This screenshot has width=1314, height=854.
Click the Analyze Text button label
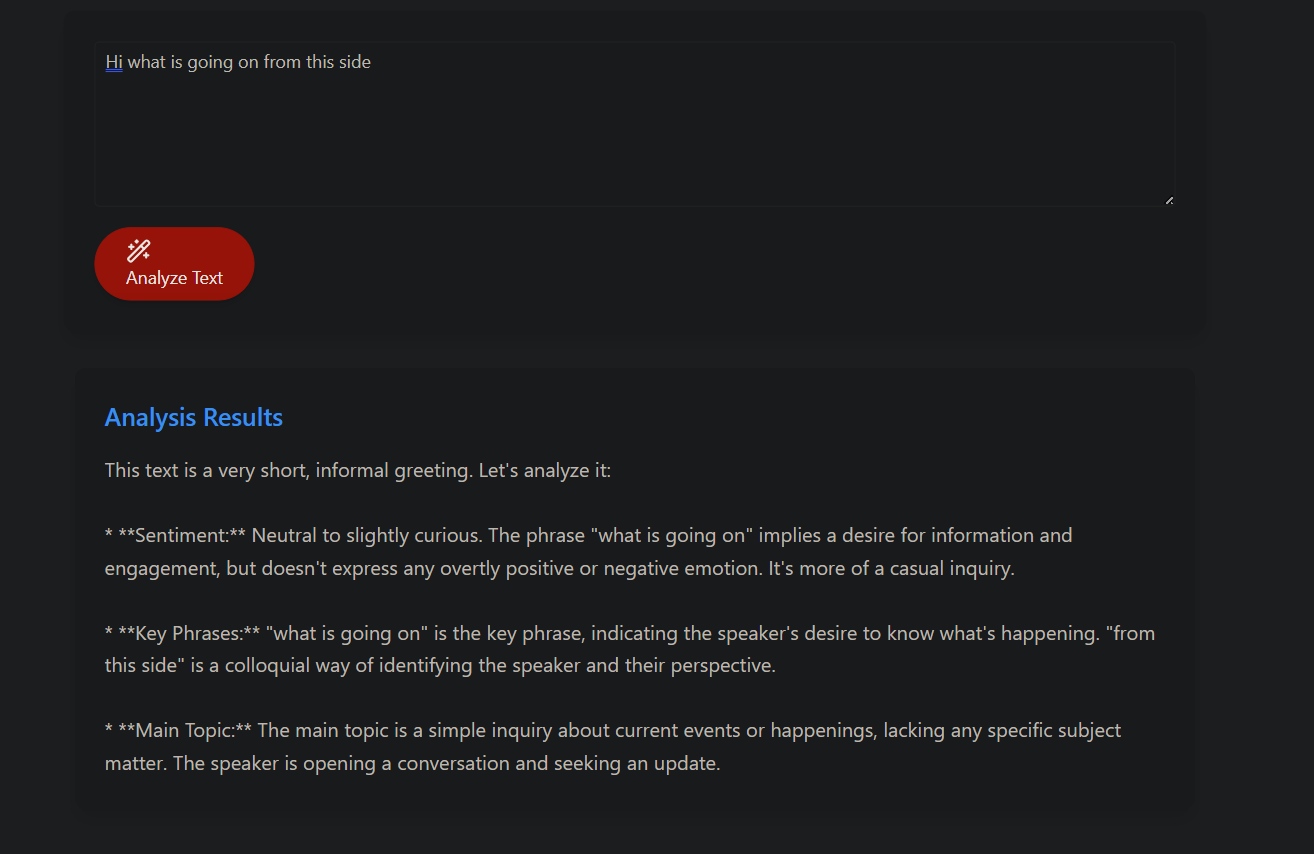pos(174,278)
